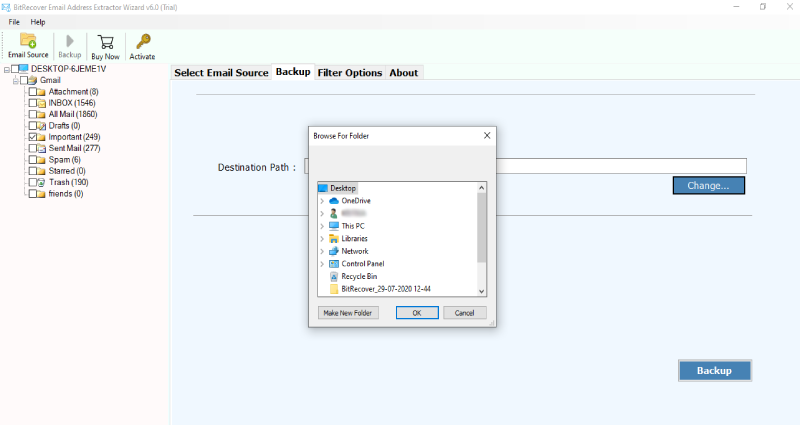Open the Email Source toolbar icon
The image size is (800, 425).
(28, 40)
